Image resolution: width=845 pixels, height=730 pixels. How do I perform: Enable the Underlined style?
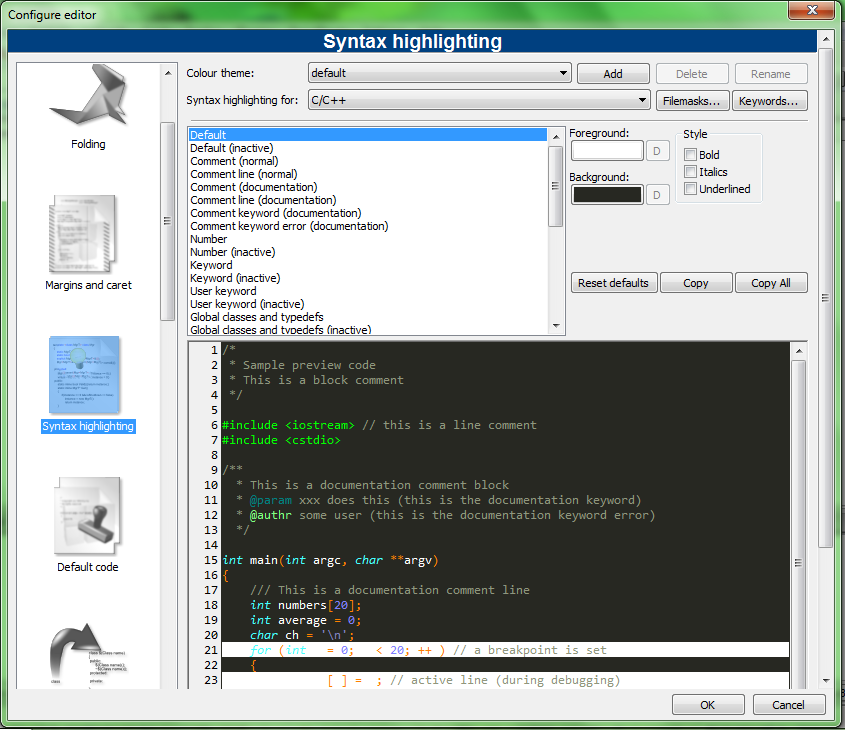(x=689, y=189)
